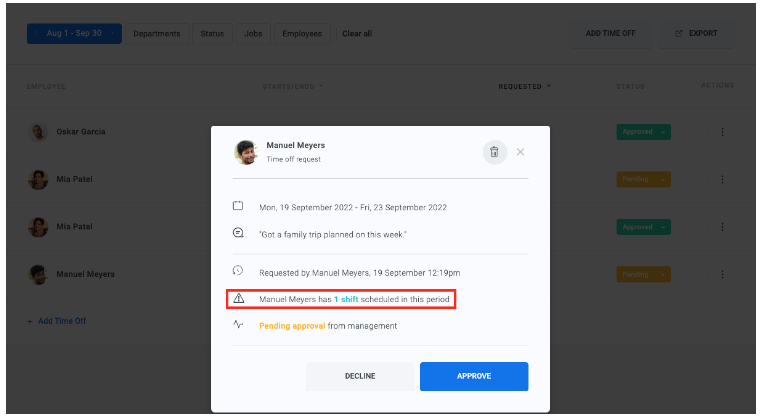Open actions menu for Oskar Garcia
Screen dimensions: 762x419
click(722, 132)
